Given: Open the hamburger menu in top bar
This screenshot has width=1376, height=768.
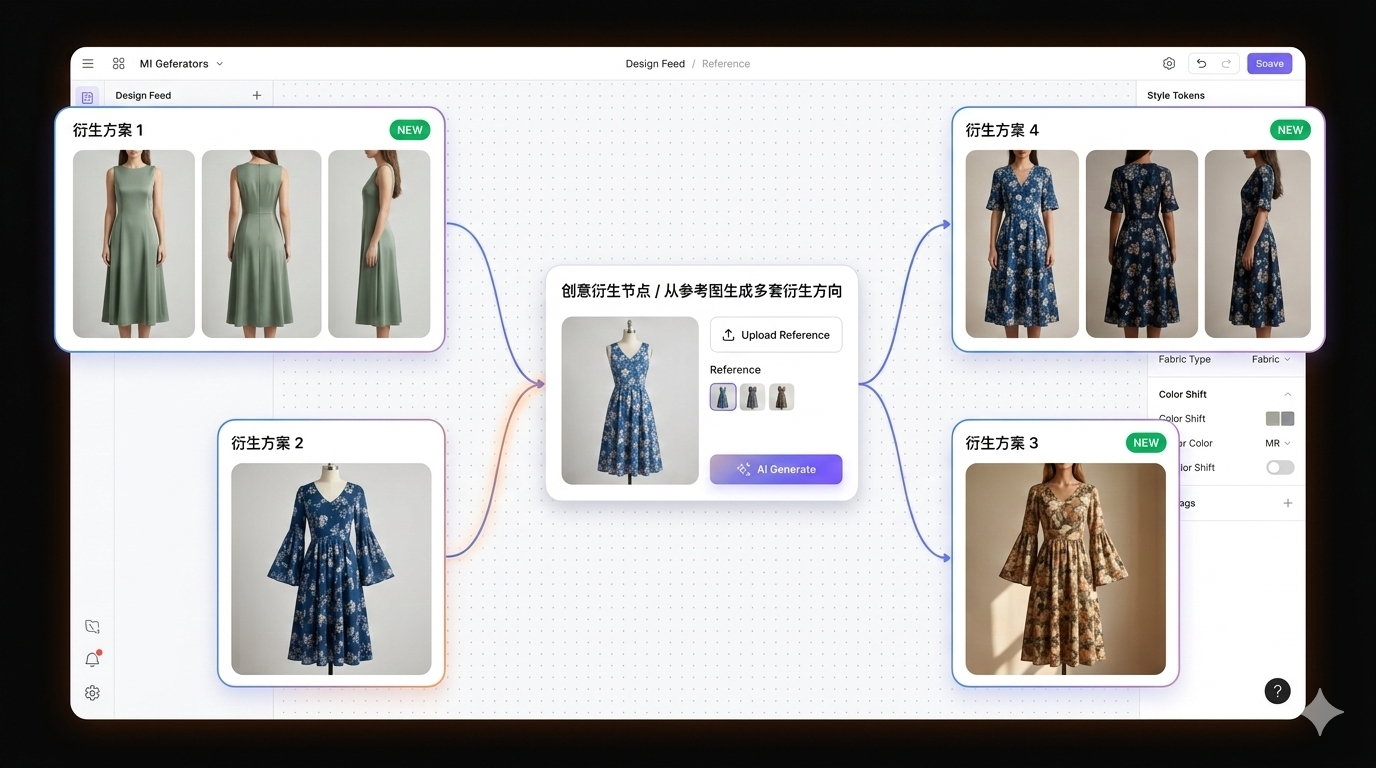Looking at the screenshot, I should click(88, 63).
